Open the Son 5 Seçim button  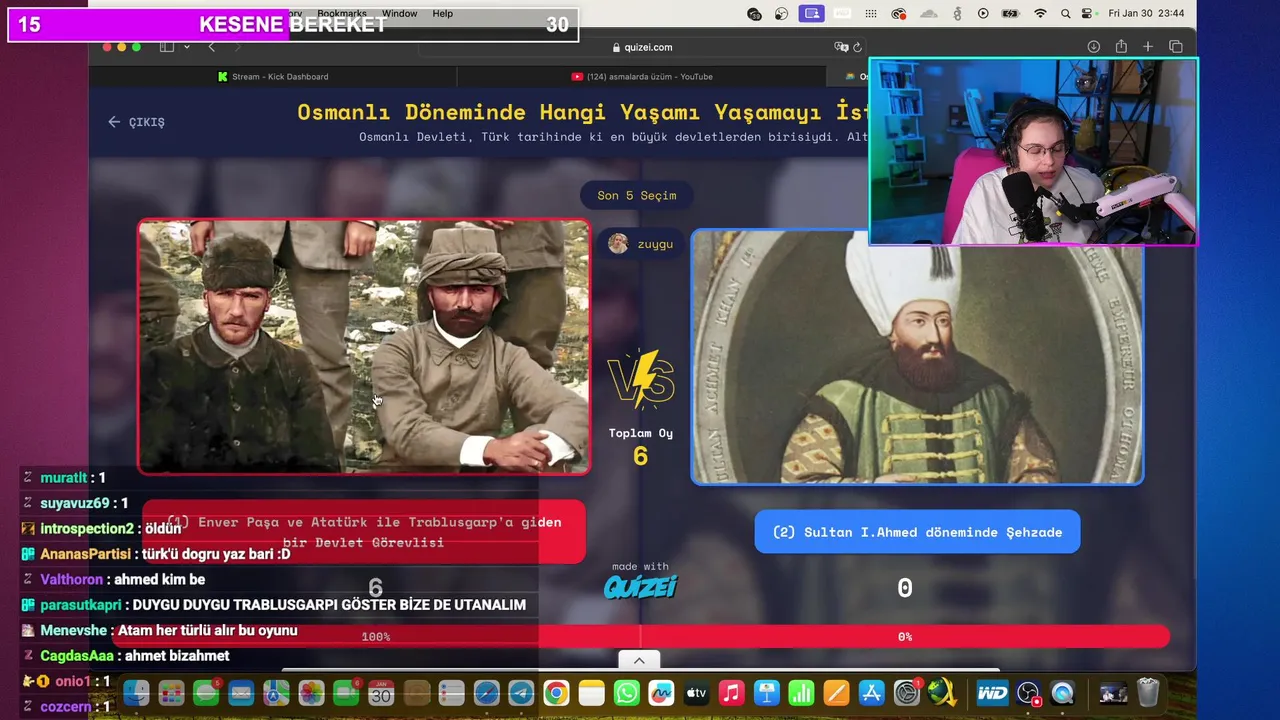coord(637,195)
